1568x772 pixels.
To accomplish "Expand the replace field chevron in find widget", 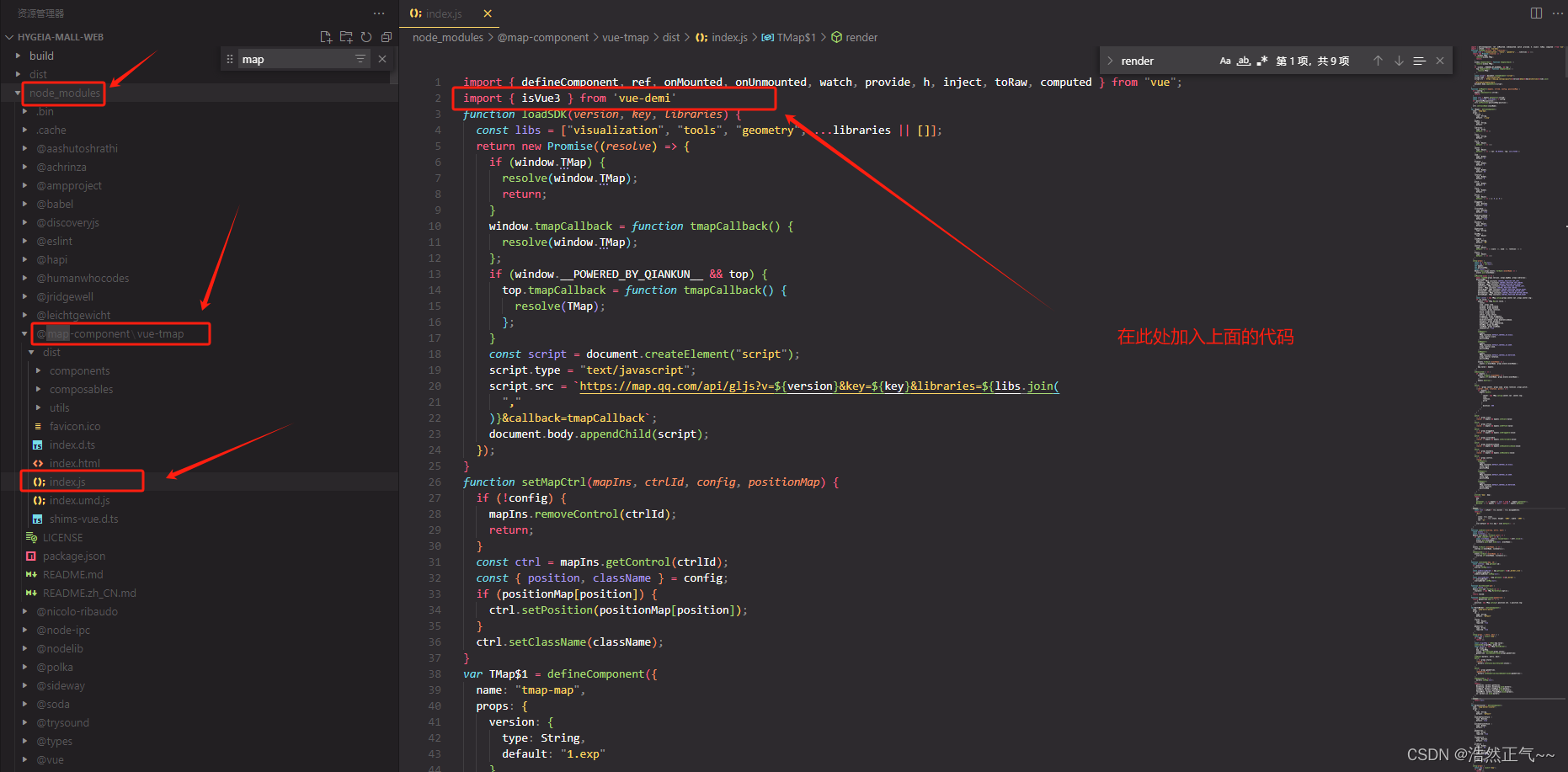I will pyautogui.click(x=1112, y=61).
